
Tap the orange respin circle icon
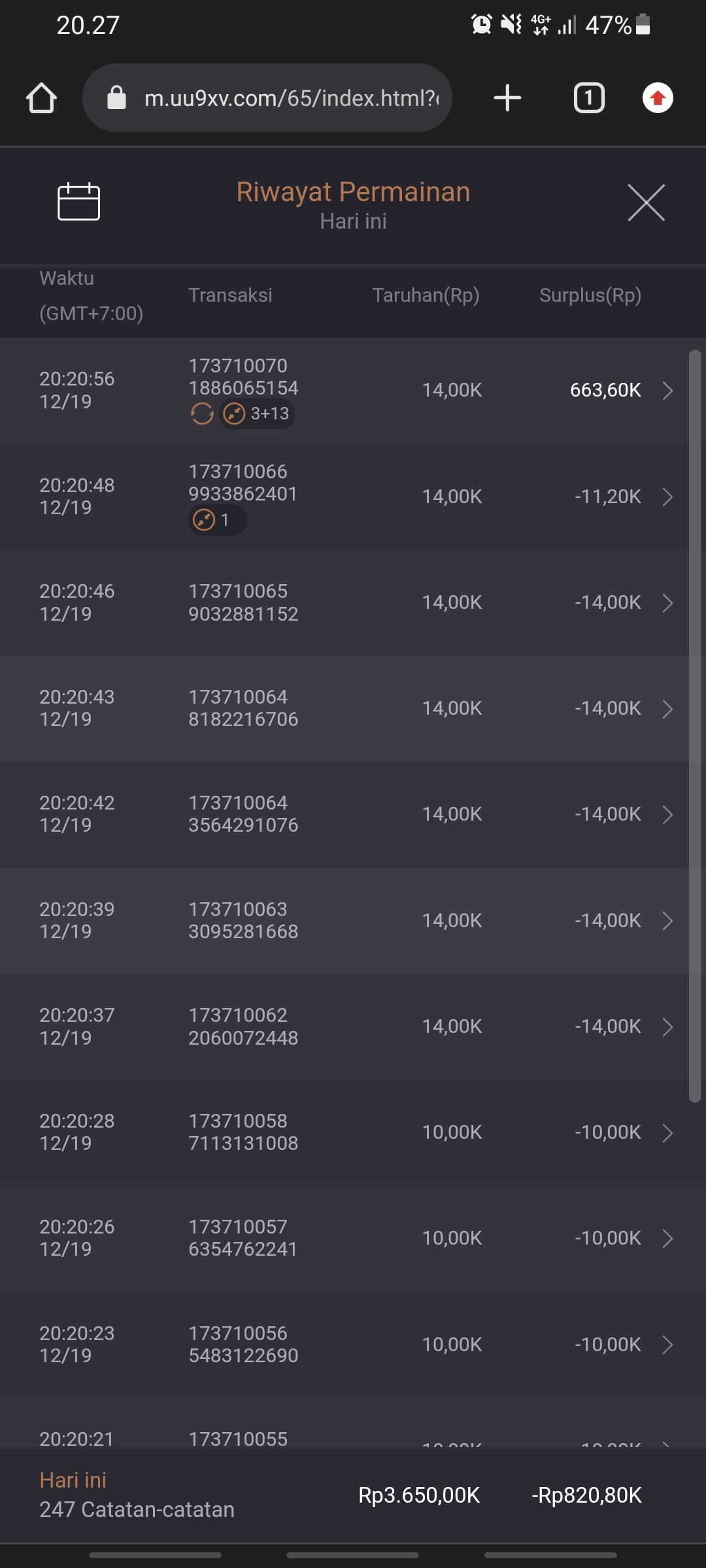click(202, 414)
